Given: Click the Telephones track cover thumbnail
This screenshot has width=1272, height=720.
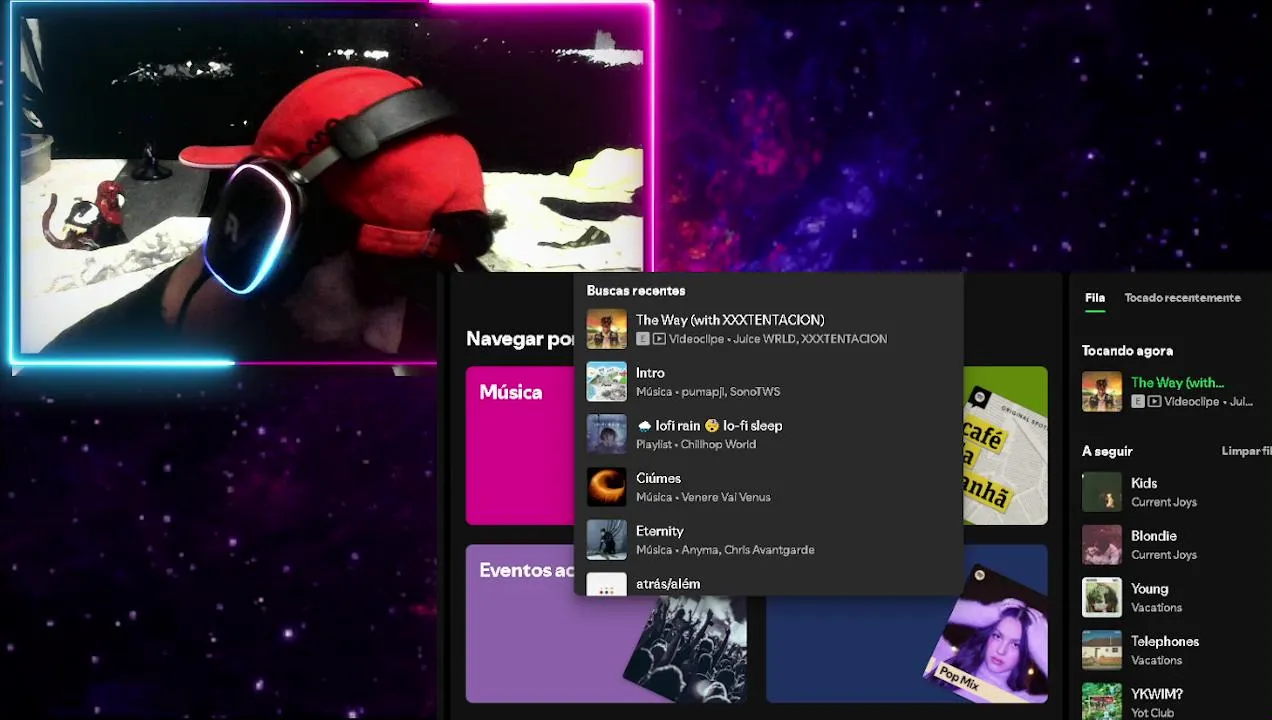Looking at the screenshot, I should point(1102,650).
